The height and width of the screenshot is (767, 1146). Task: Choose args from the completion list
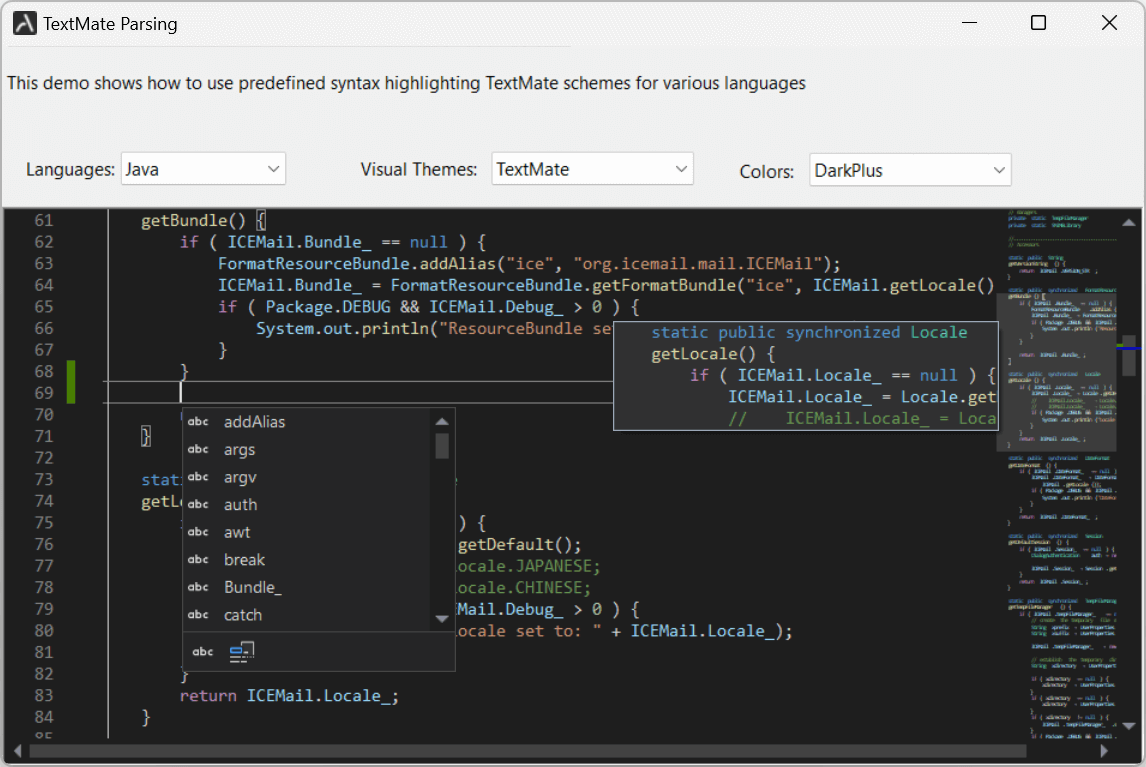[307, 450]
